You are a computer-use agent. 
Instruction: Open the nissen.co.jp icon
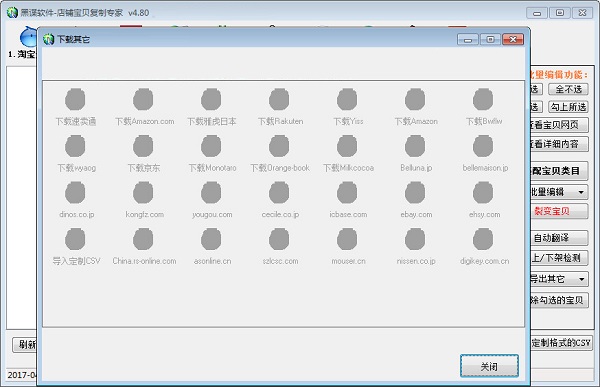coord(415,239)
